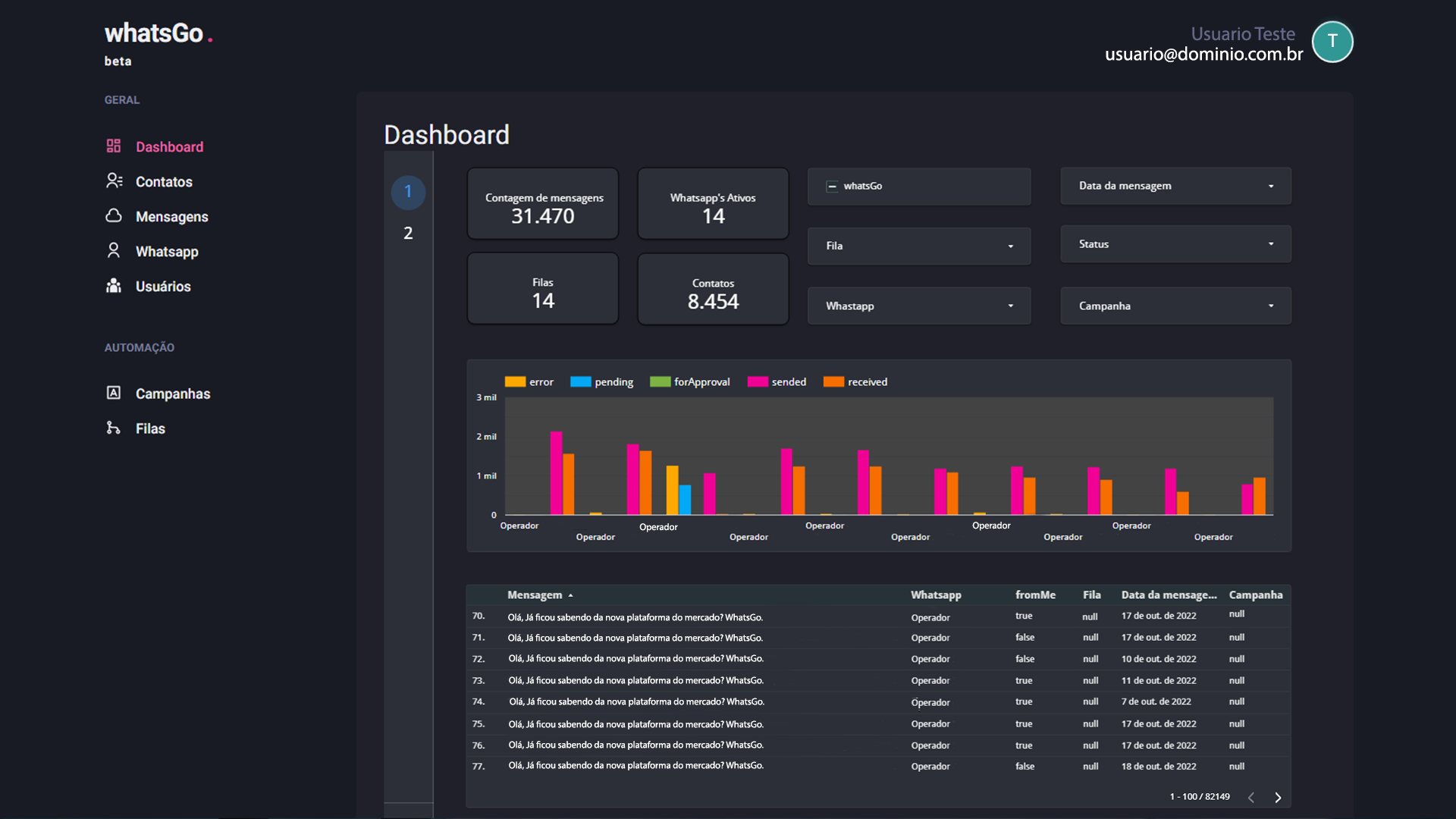The image size is (1456, 819).
Task: Click the forApproval legend green swatch
Action: [661, 381]
